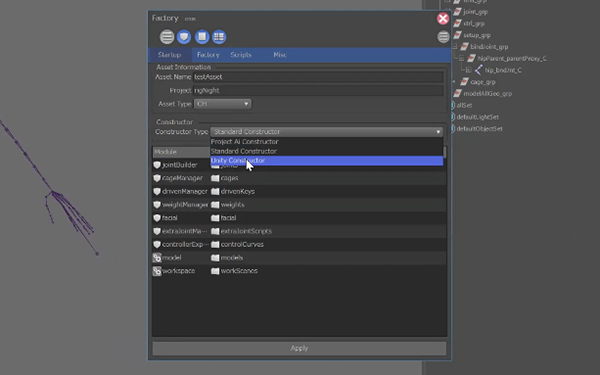Click the Project input field
Image resolution: width=600 pixels, height=375 pixels.
318,90
